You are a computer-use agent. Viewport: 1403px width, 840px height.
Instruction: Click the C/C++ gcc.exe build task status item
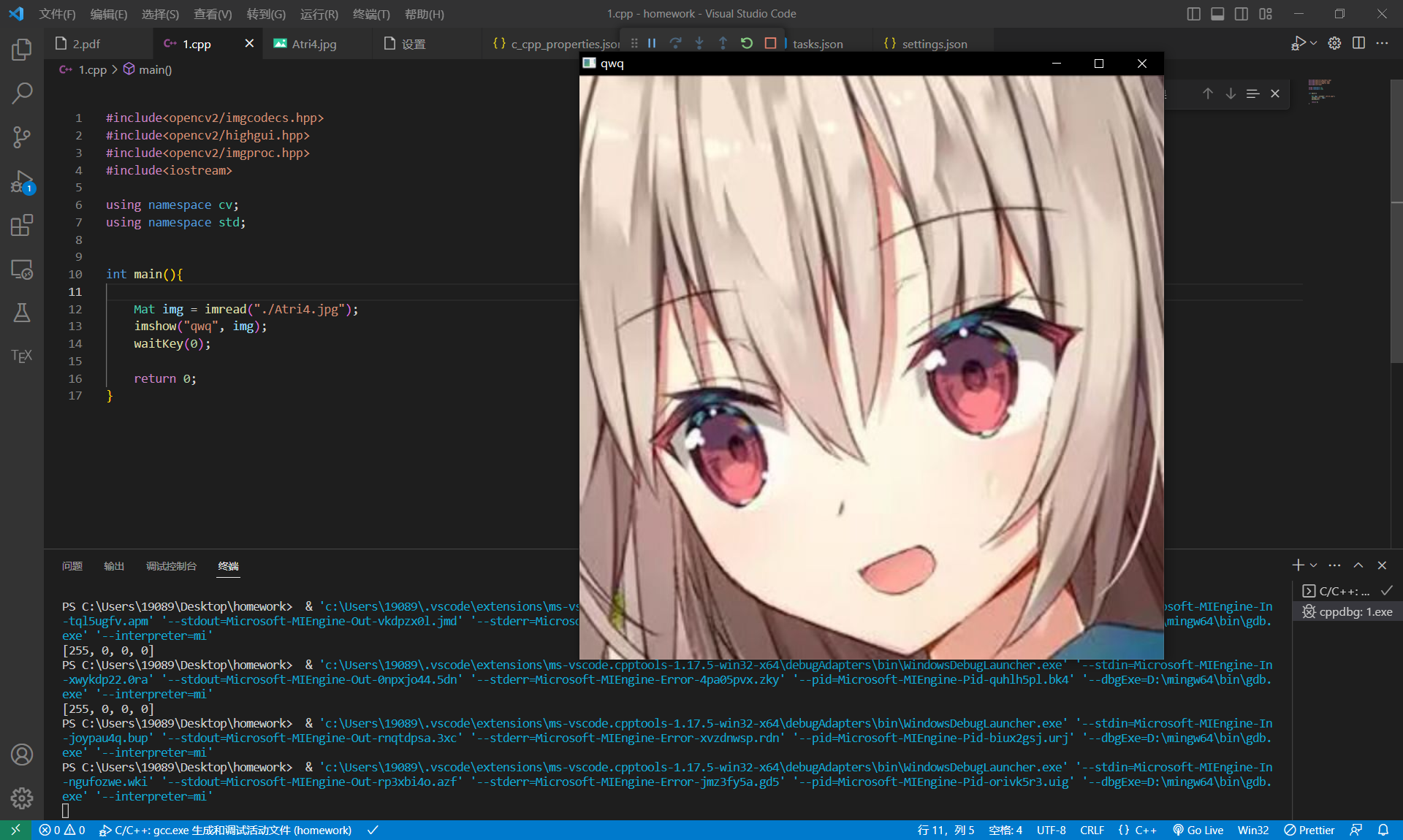[x=227, y=831]
